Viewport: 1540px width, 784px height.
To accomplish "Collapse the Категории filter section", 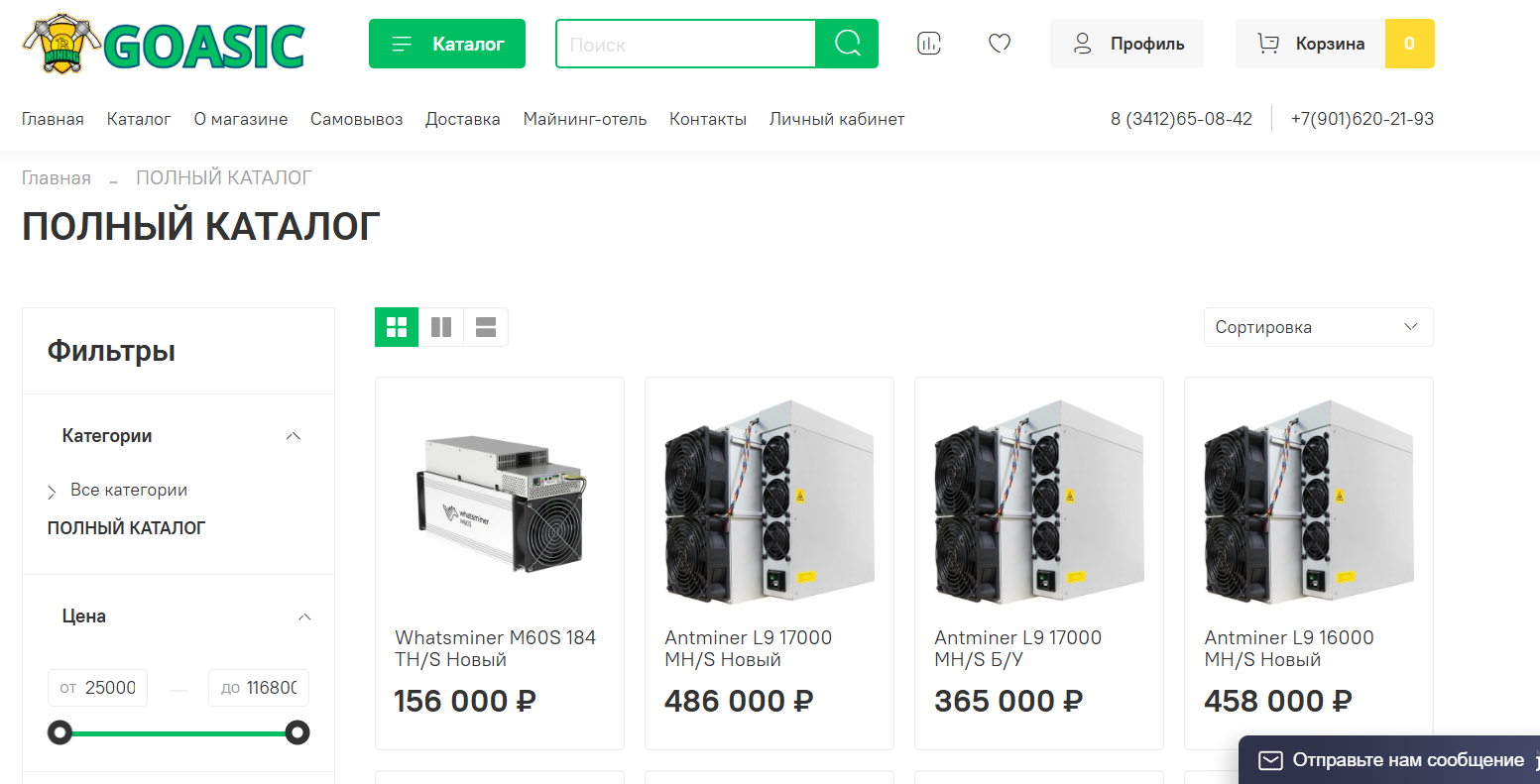I will pyautogui.click(x=294, y=436).
